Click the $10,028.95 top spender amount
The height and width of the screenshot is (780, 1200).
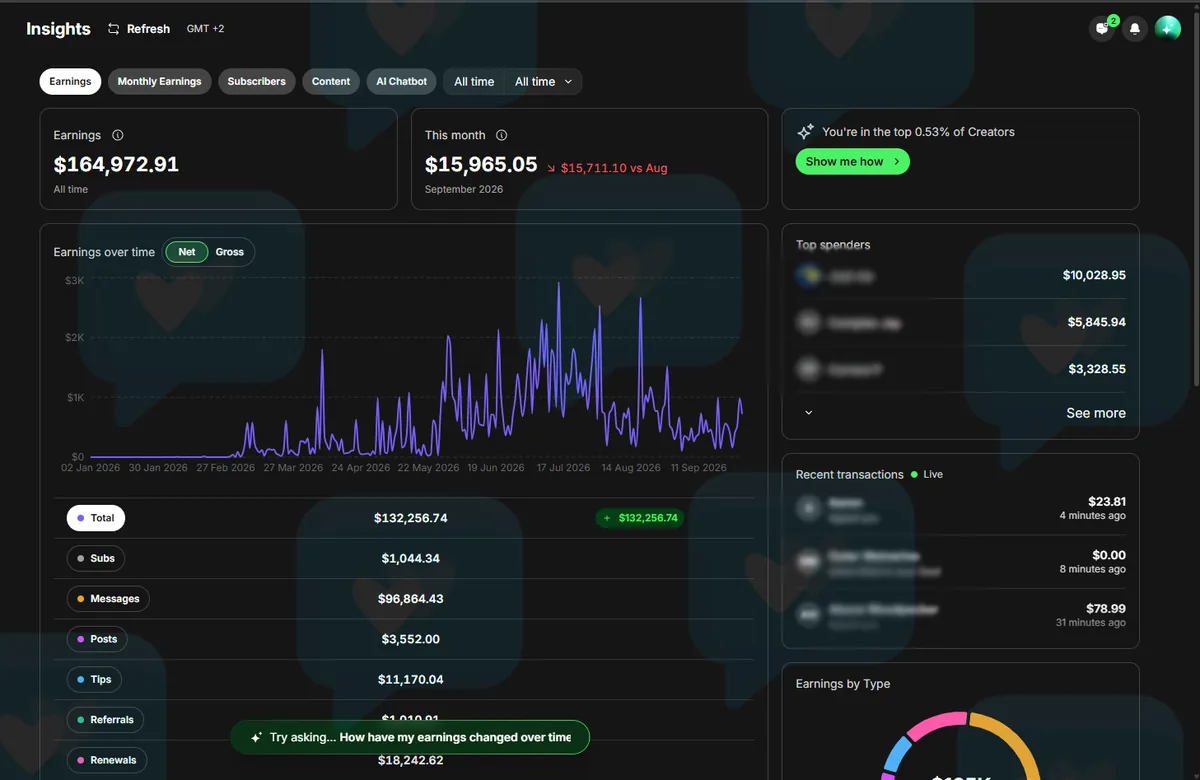pyautogui.click(x=1094, y=275)
